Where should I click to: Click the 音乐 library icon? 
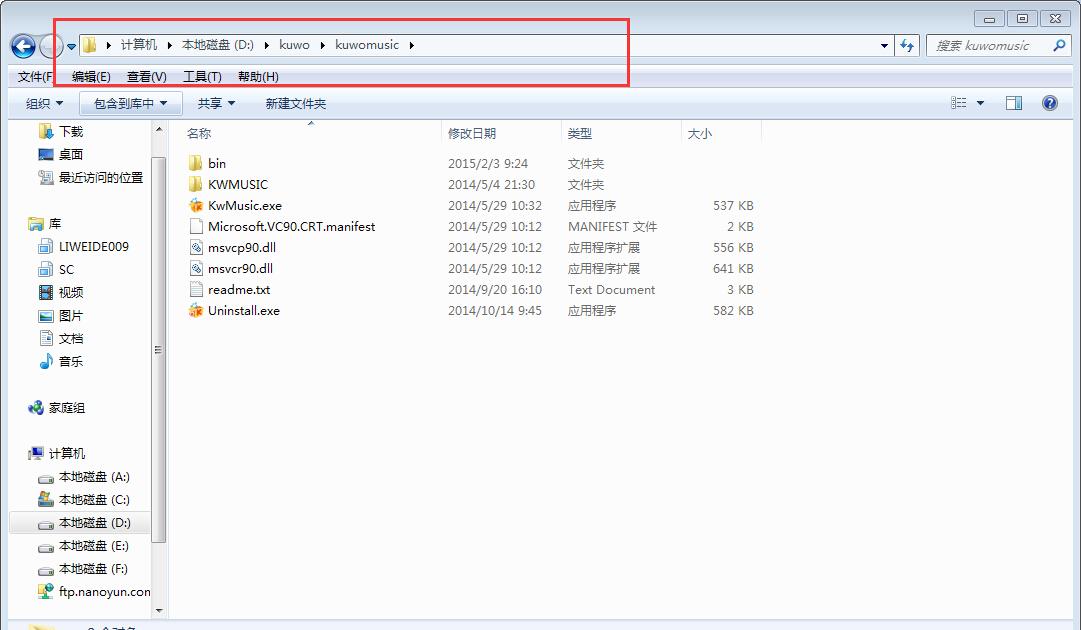(46, 361)
